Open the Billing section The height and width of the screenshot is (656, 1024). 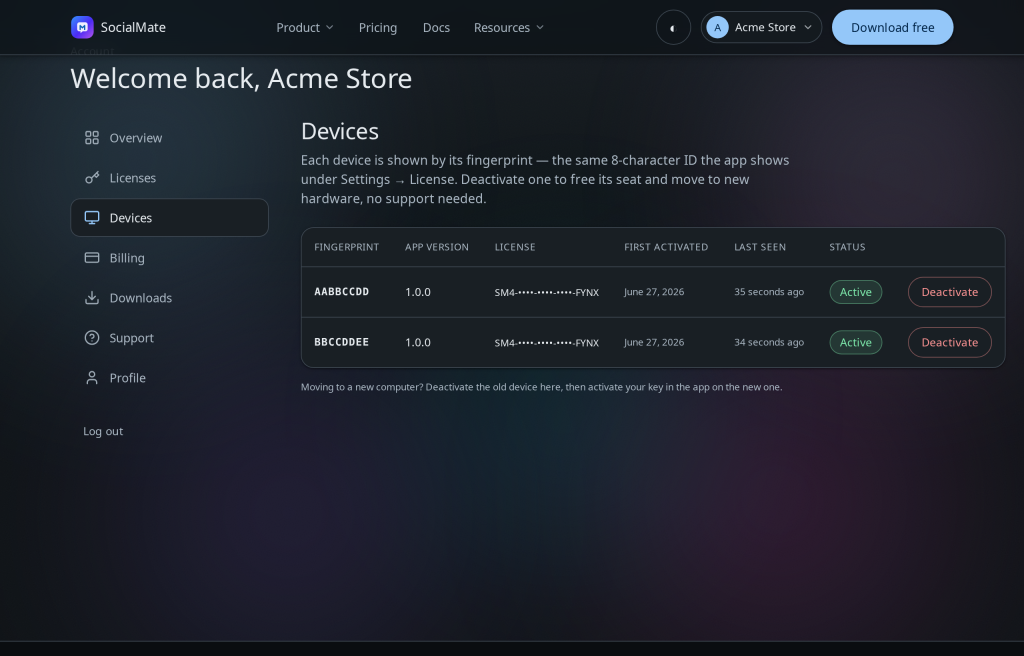click(170, 257)
